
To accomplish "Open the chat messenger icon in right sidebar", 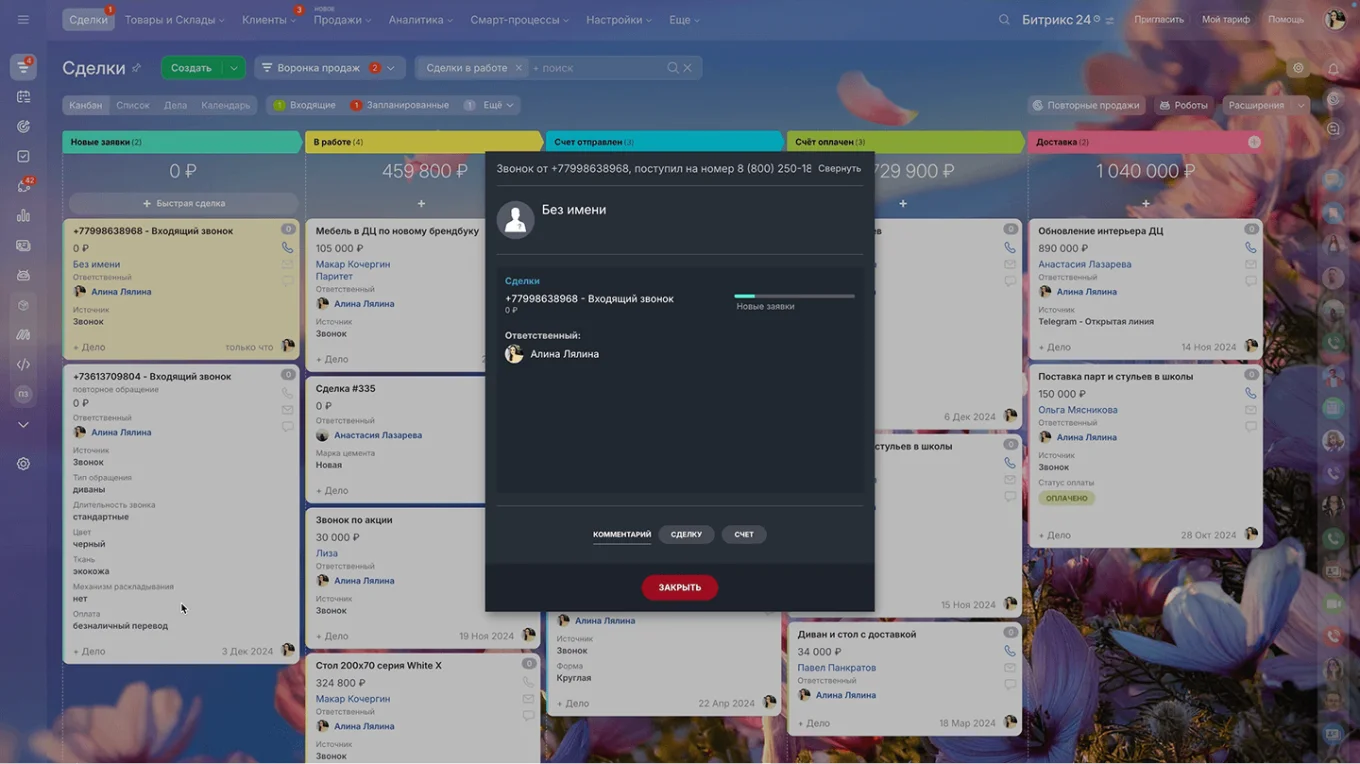I will 1334,128.
